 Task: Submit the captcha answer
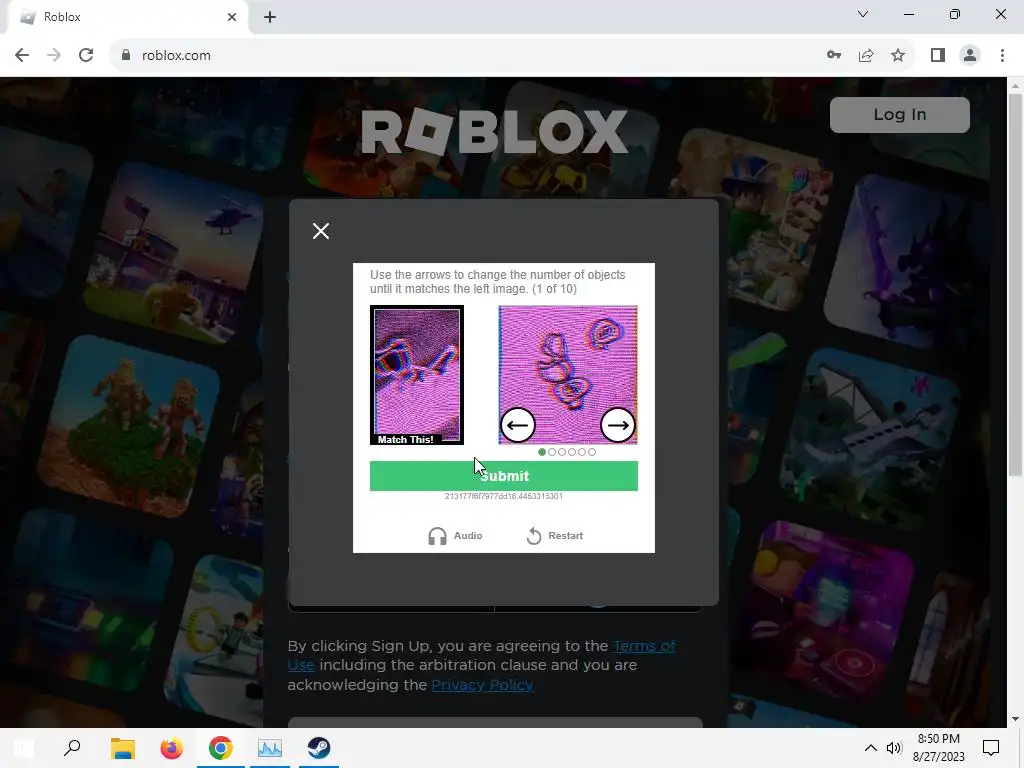coord(504,476)
